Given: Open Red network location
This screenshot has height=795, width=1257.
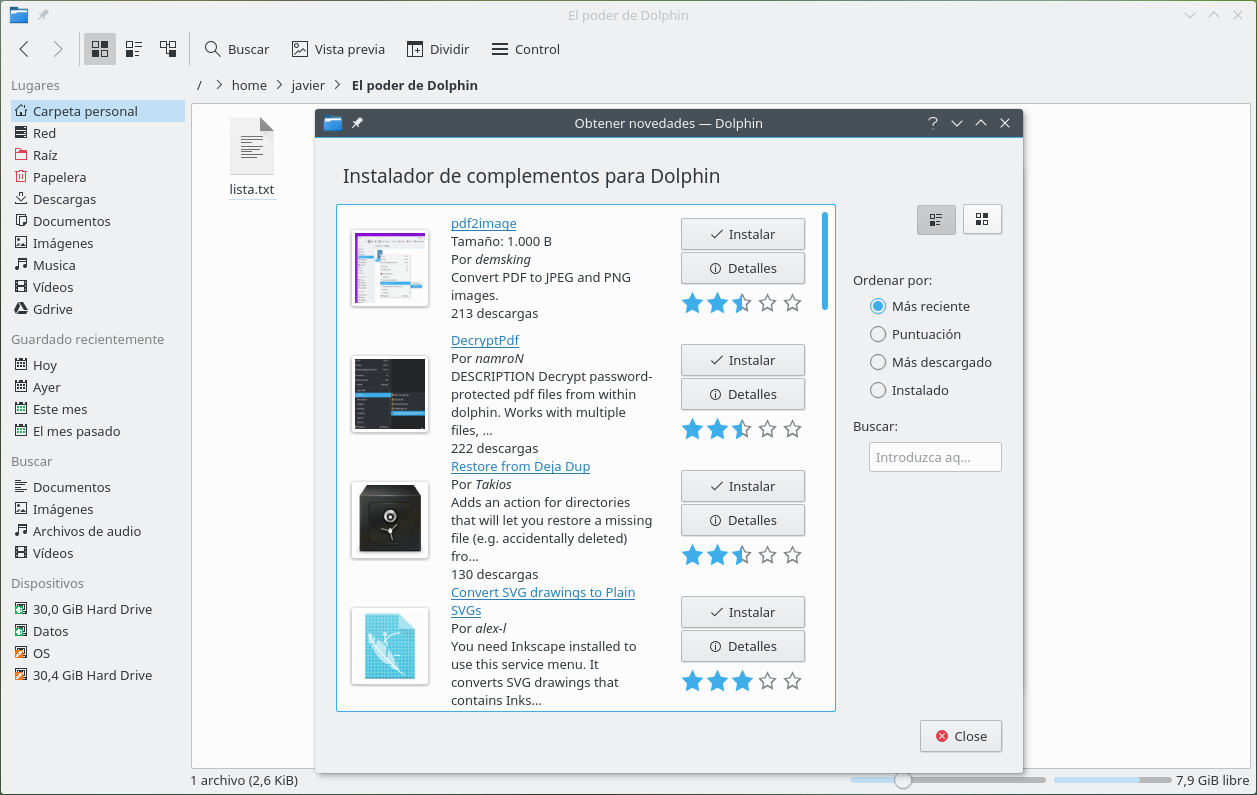Looking at the screenshot, I should tap(98, 133).
